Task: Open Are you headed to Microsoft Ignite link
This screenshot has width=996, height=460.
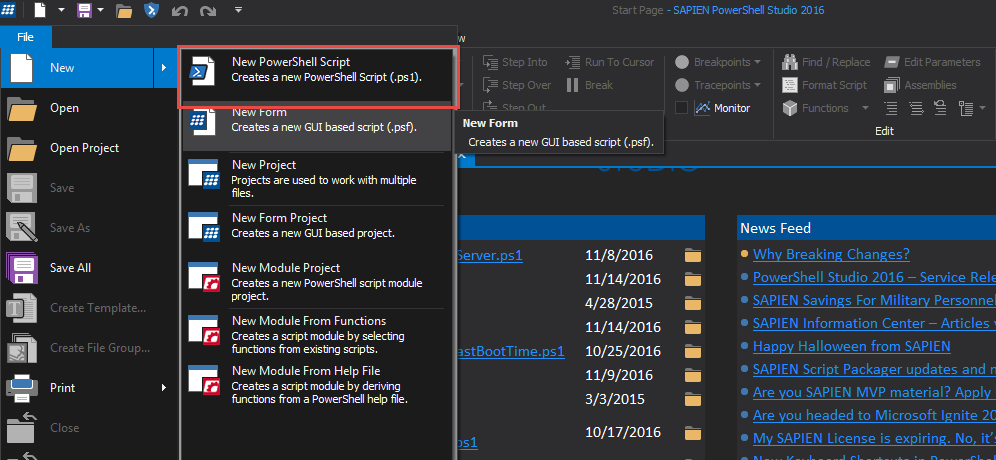Action: tap(874, 415)
